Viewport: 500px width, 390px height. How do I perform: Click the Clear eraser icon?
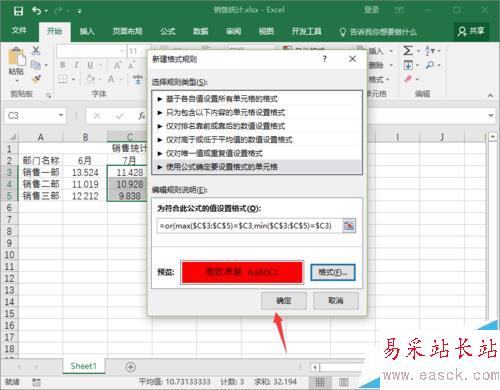pyautogui.click(x=408, y=79)
